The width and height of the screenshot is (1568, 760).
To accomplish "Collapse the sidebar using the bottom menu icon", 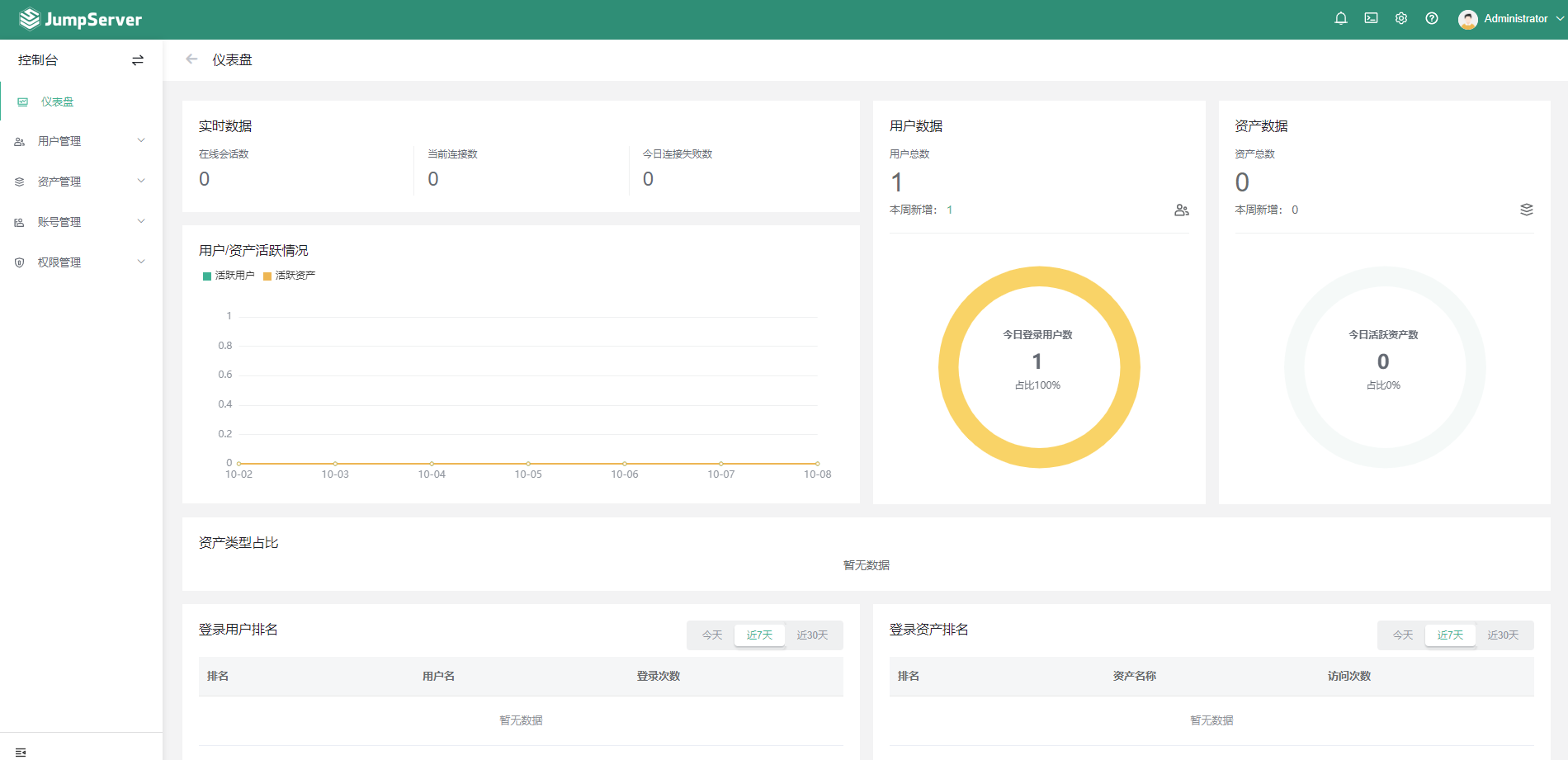I will pyautogui.click(x=21, y=752).
